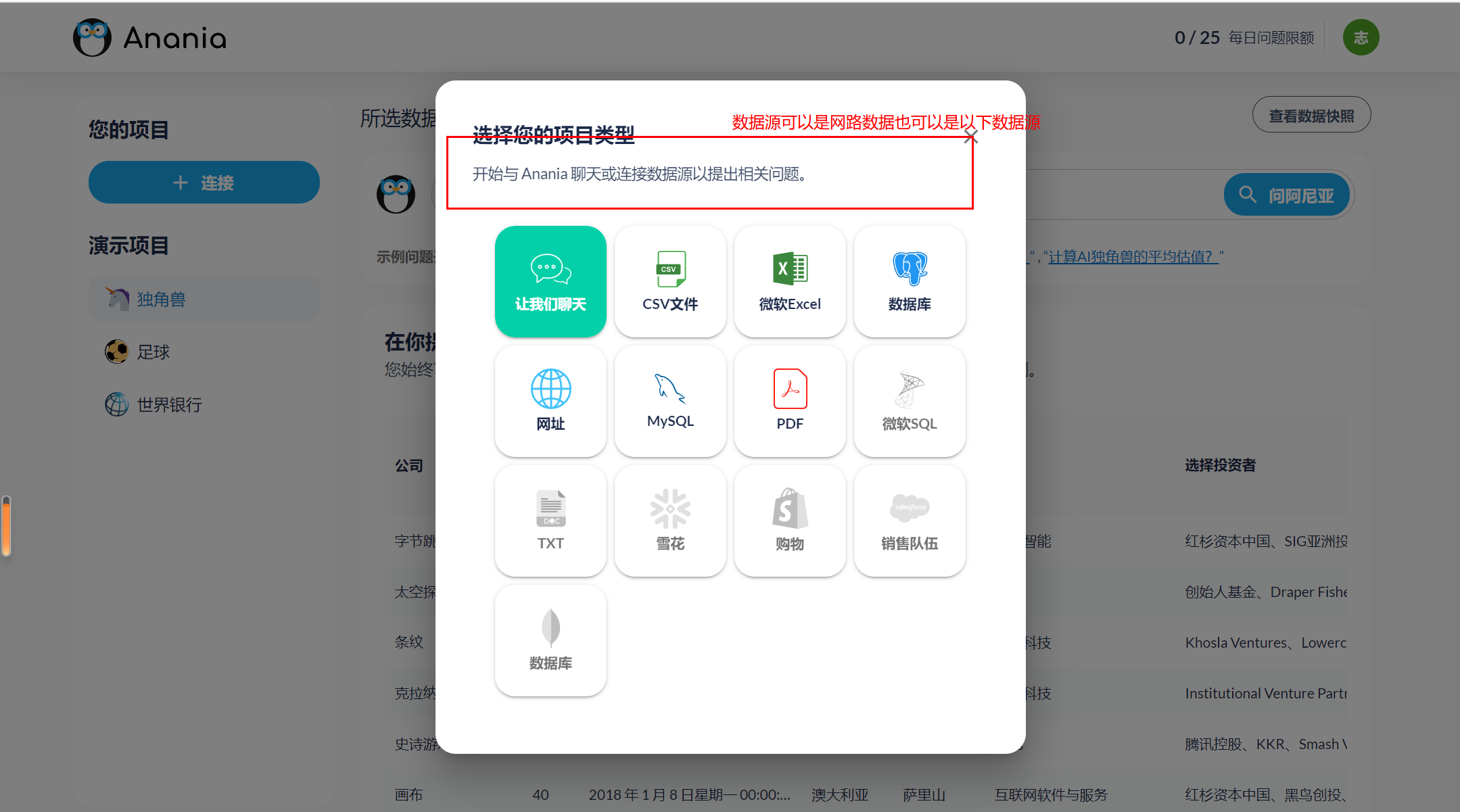
Task: Close the project type dialog
Action: point(971,137)
